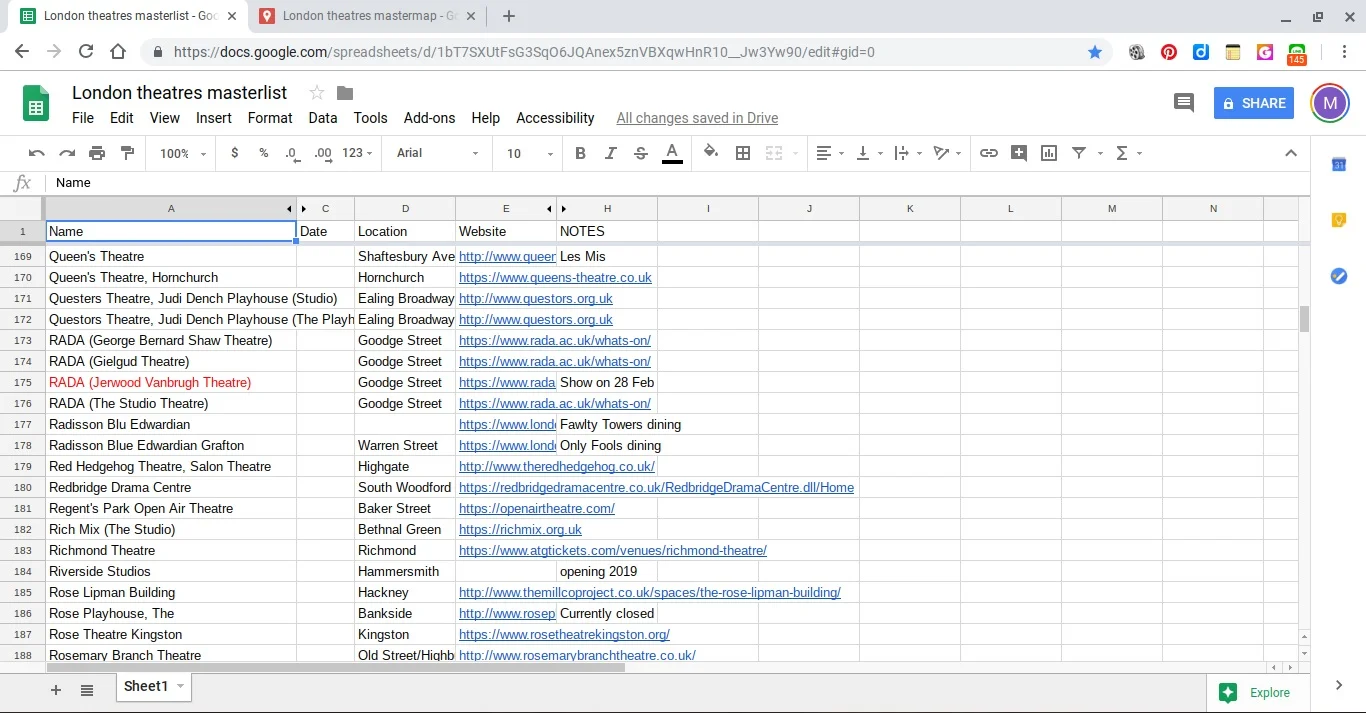The width and height of the screenshot is (1366, 713).
Task: Click the move to folder icon
Action: (345, 93)
